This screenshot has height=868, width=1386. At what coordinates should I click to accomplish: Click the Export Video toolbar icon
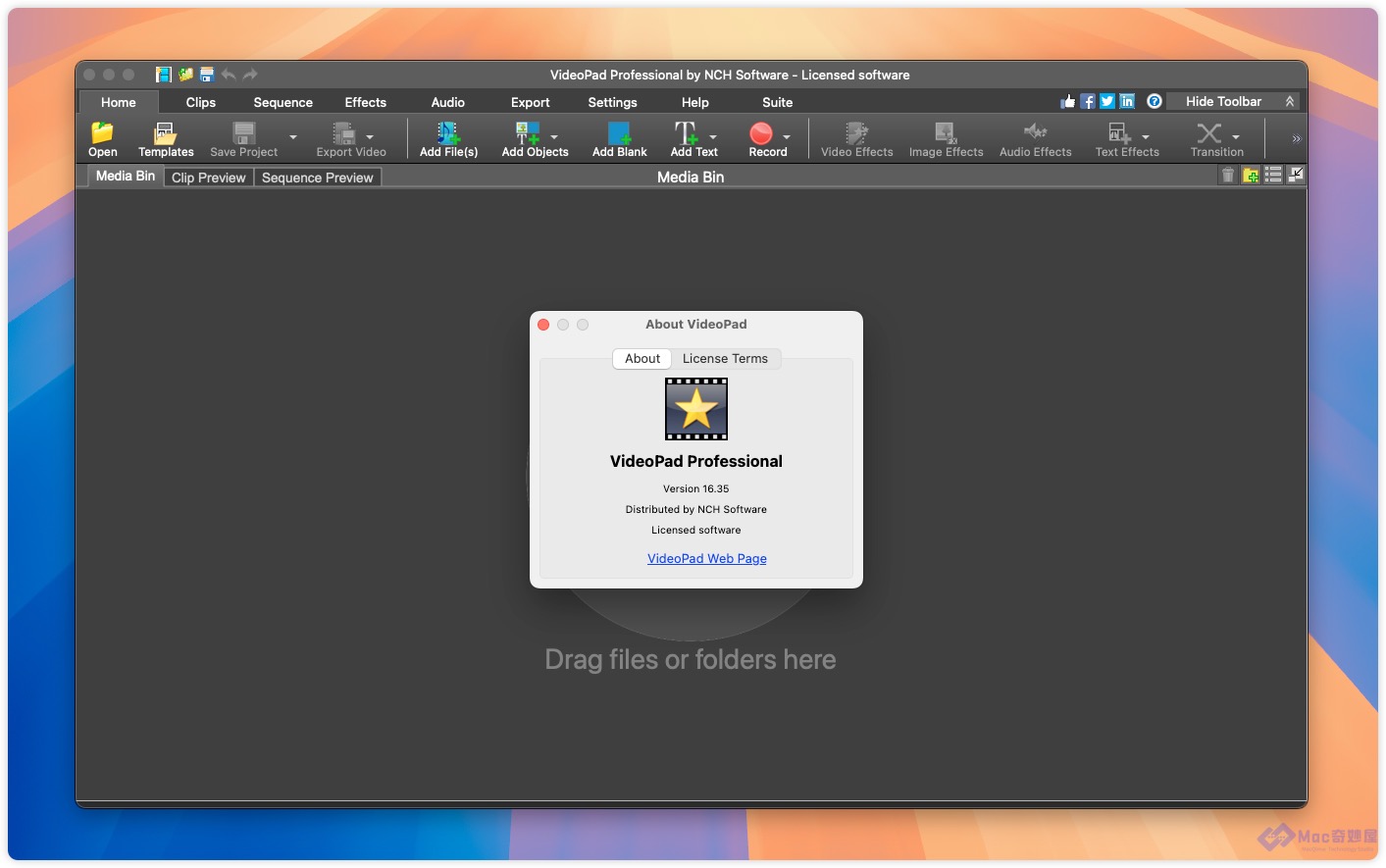[x=343, y=132]
